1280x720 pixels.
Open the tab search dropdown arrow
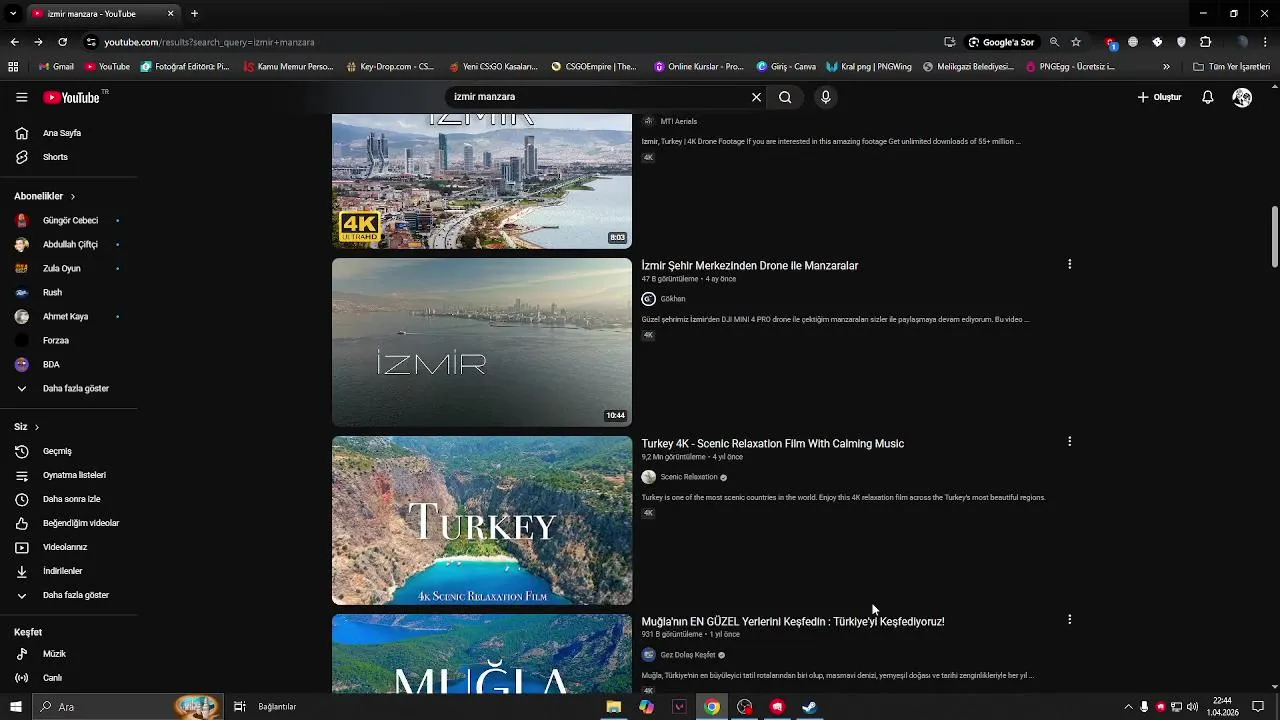[13, 13]
